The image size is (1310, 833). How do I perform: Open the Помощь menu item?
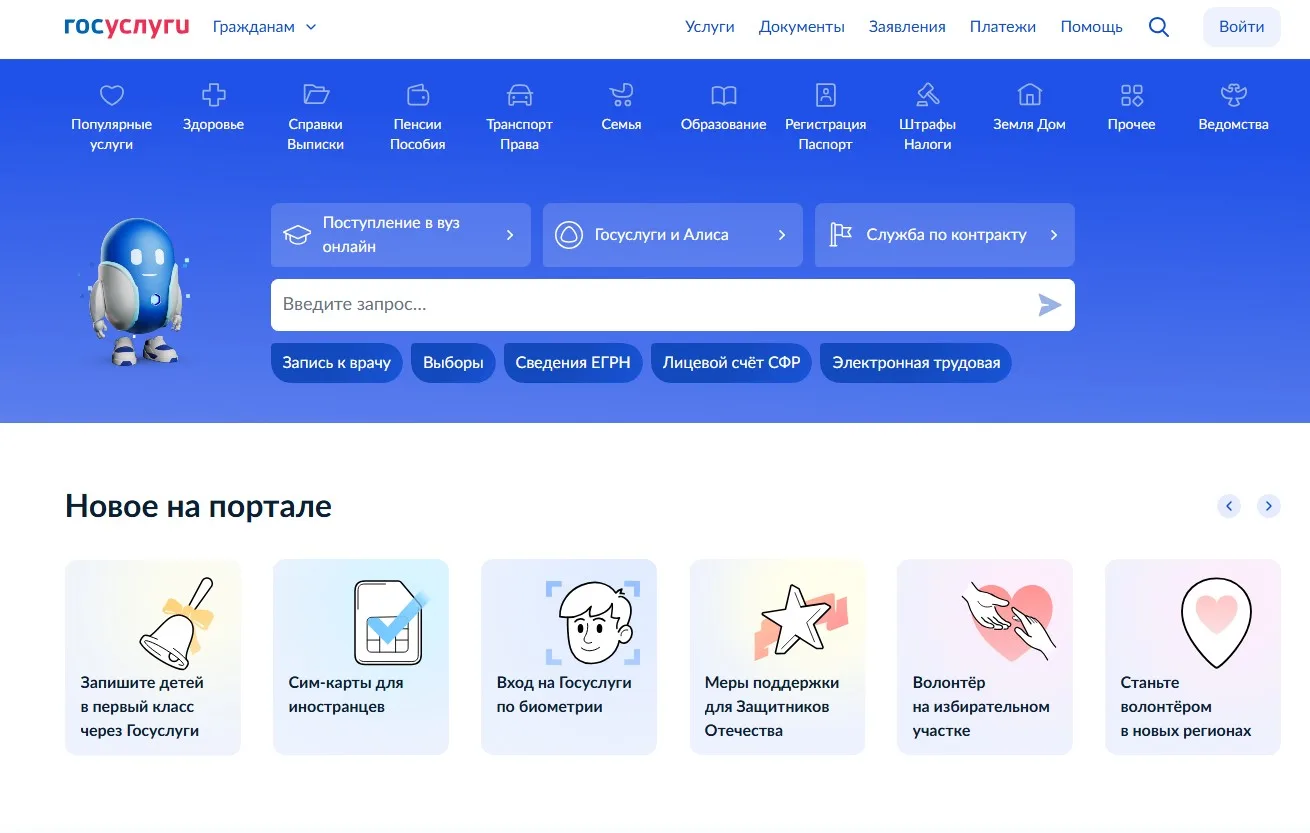click(x=1092, y=27)
